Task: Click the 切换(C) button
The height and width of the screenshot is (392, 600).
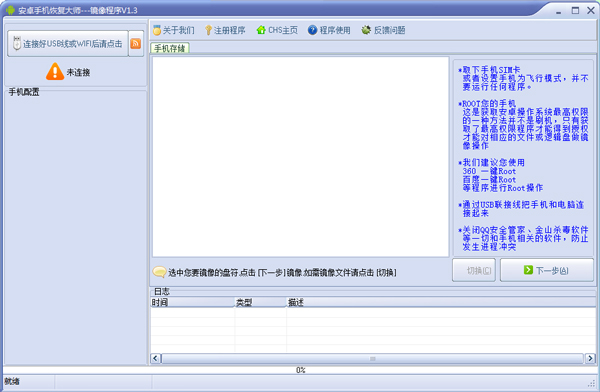Action: point(474,270)
